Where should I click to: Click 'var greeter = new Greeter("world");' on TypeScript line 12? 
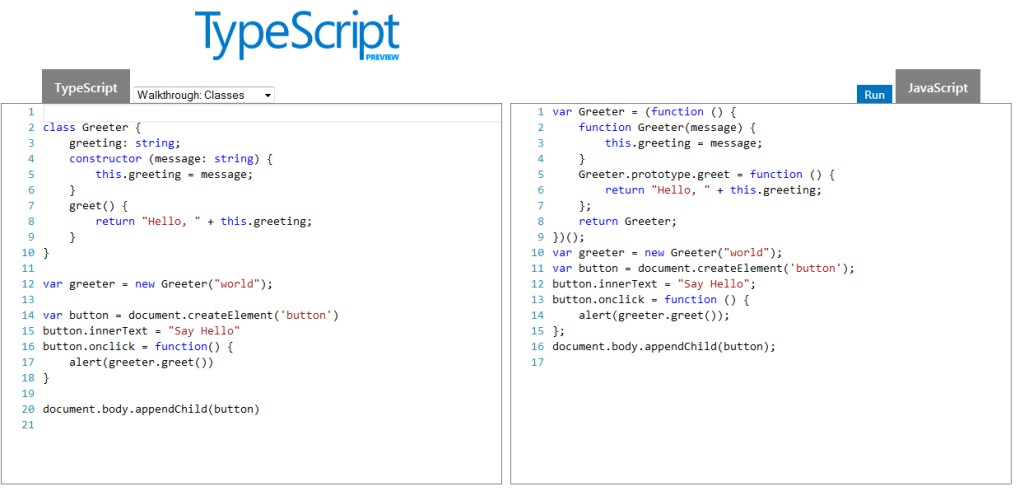coord(157,284)
